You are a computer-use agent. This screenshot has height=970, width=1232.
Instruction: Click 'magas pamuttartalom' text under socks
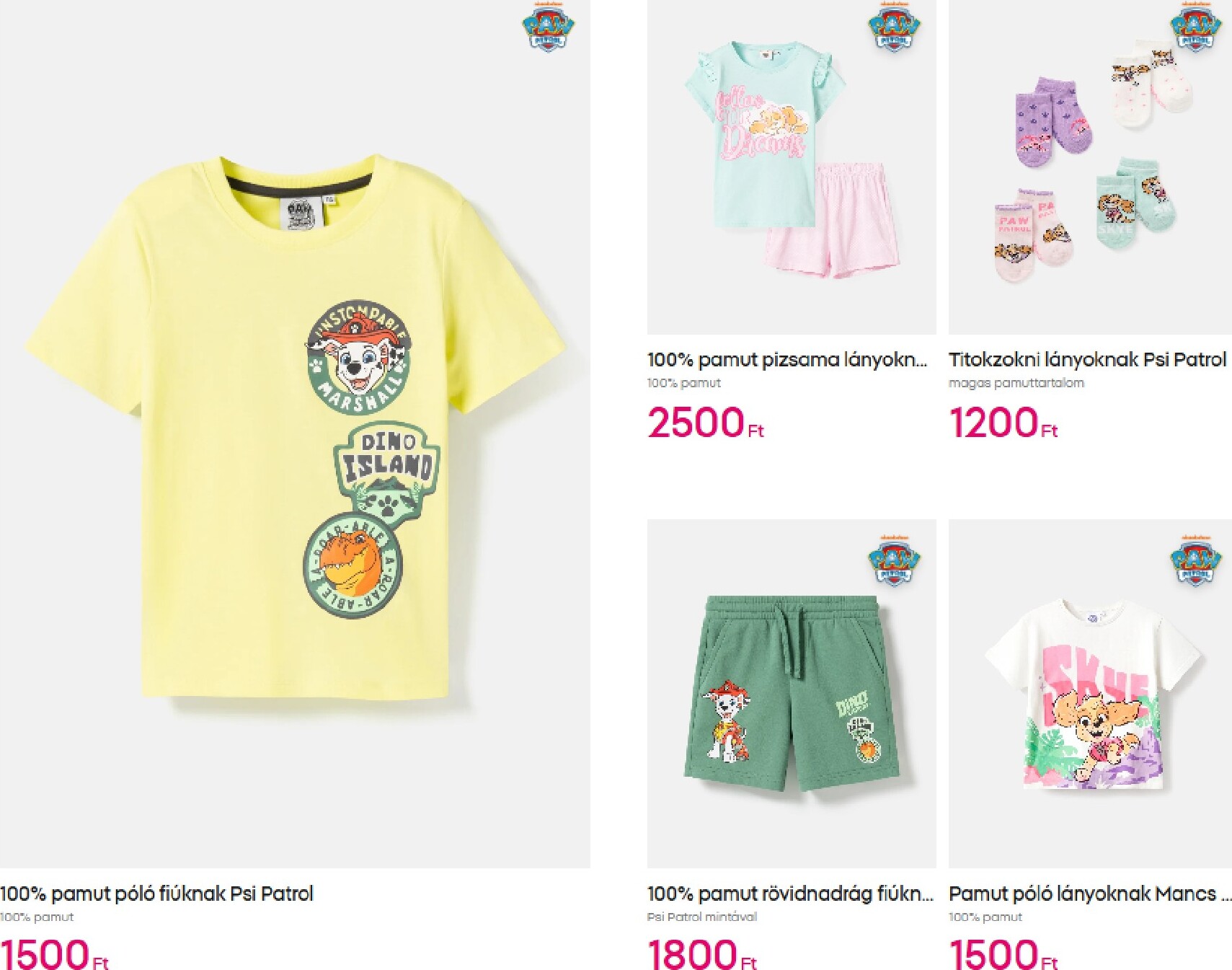pyautogui.click(x=1016, y=383)
